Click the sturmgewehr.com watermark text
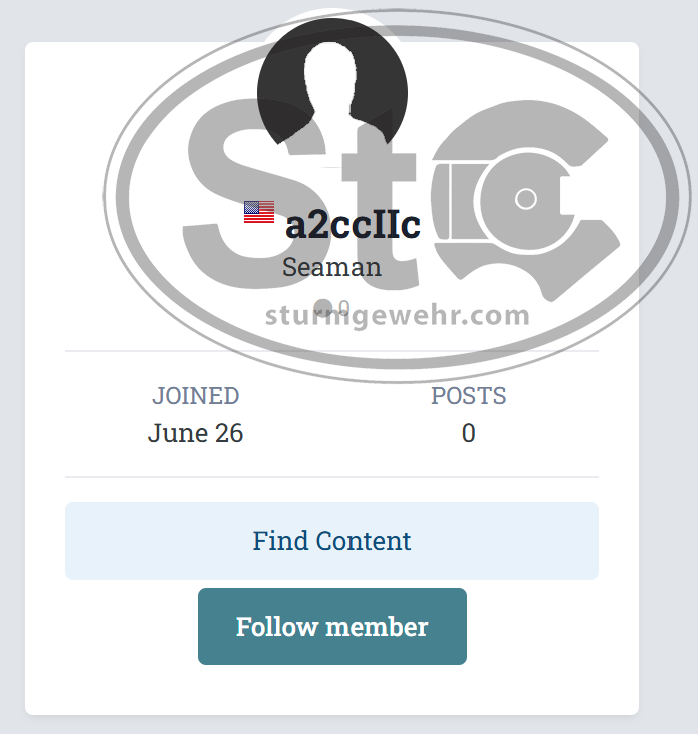This screenshot has height=734, width=698. coord(397,316)
